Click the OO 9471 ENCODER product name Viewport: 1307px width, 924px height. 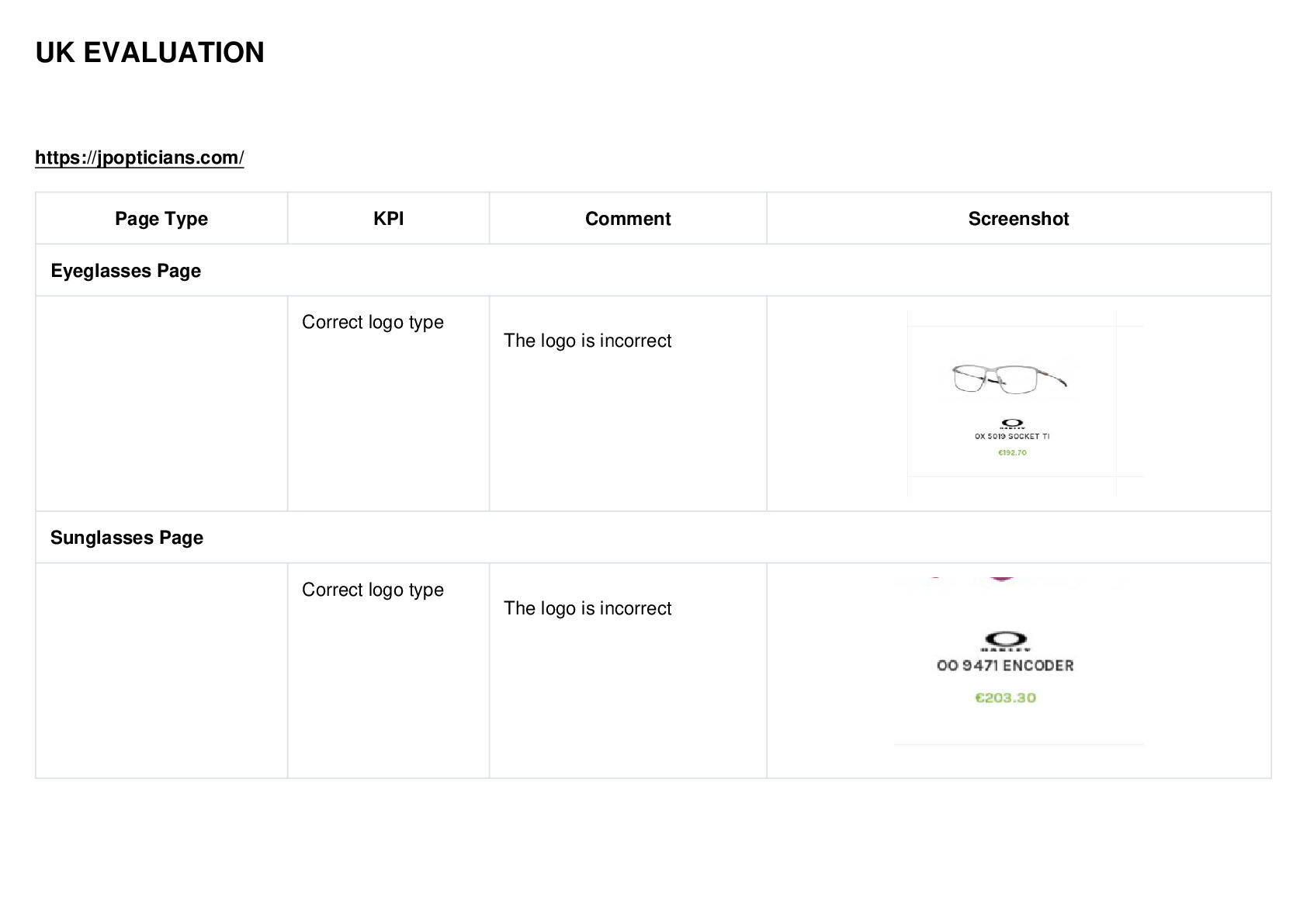(1005, 666)
